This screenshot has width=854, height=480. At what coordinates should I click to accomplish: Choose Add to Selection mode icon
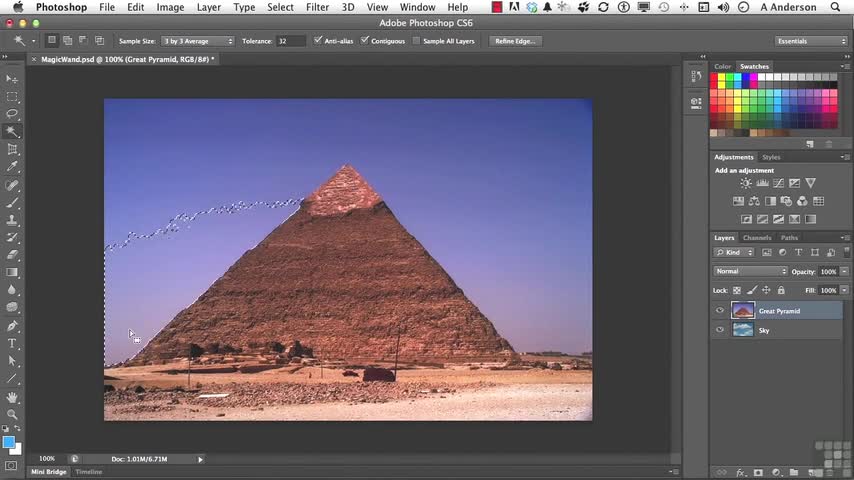(x=68, y=40)
